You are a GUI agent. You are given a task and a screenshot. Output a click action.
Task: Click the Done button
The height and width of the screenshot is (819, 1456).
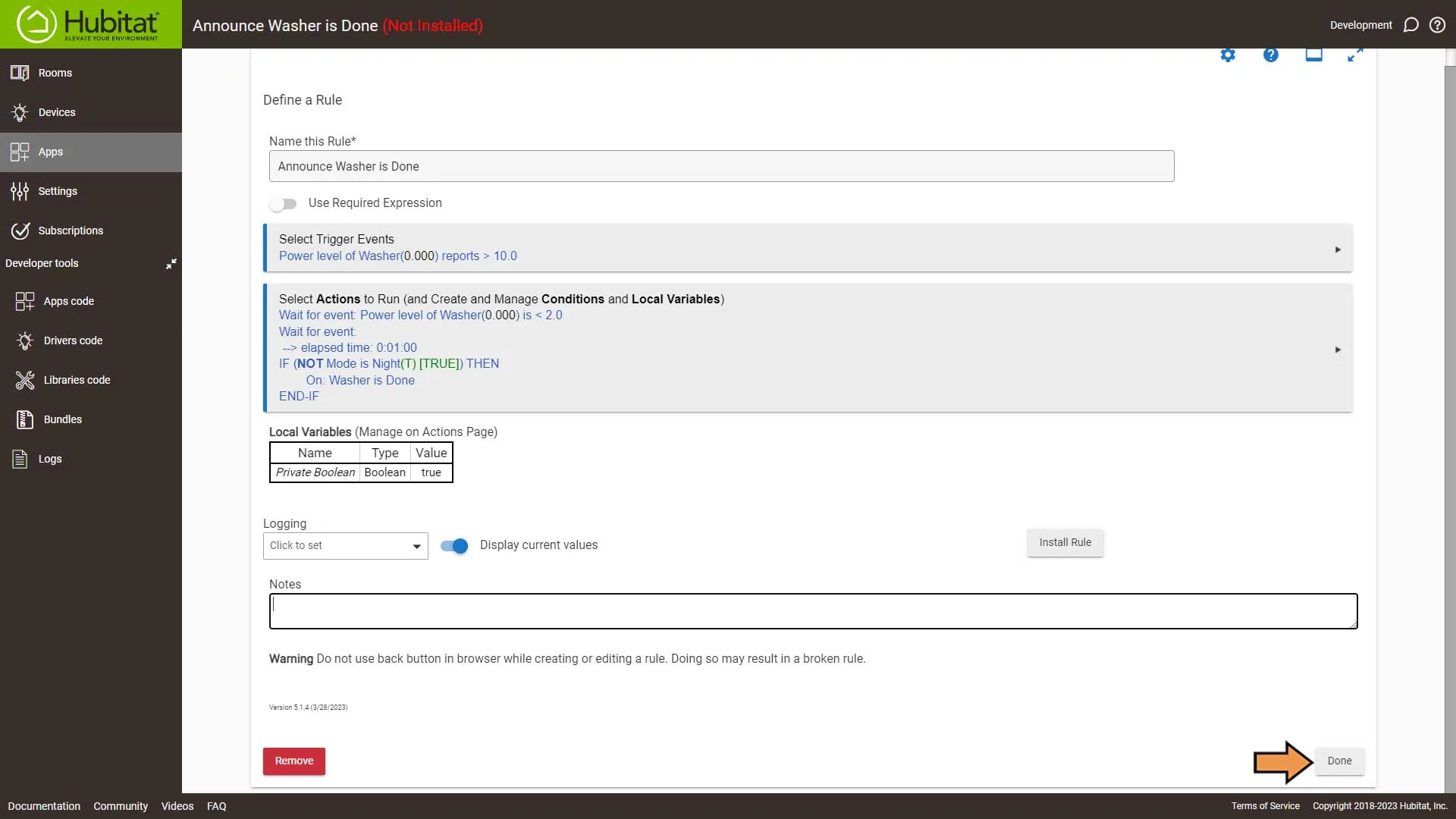tap(1339, 760)
